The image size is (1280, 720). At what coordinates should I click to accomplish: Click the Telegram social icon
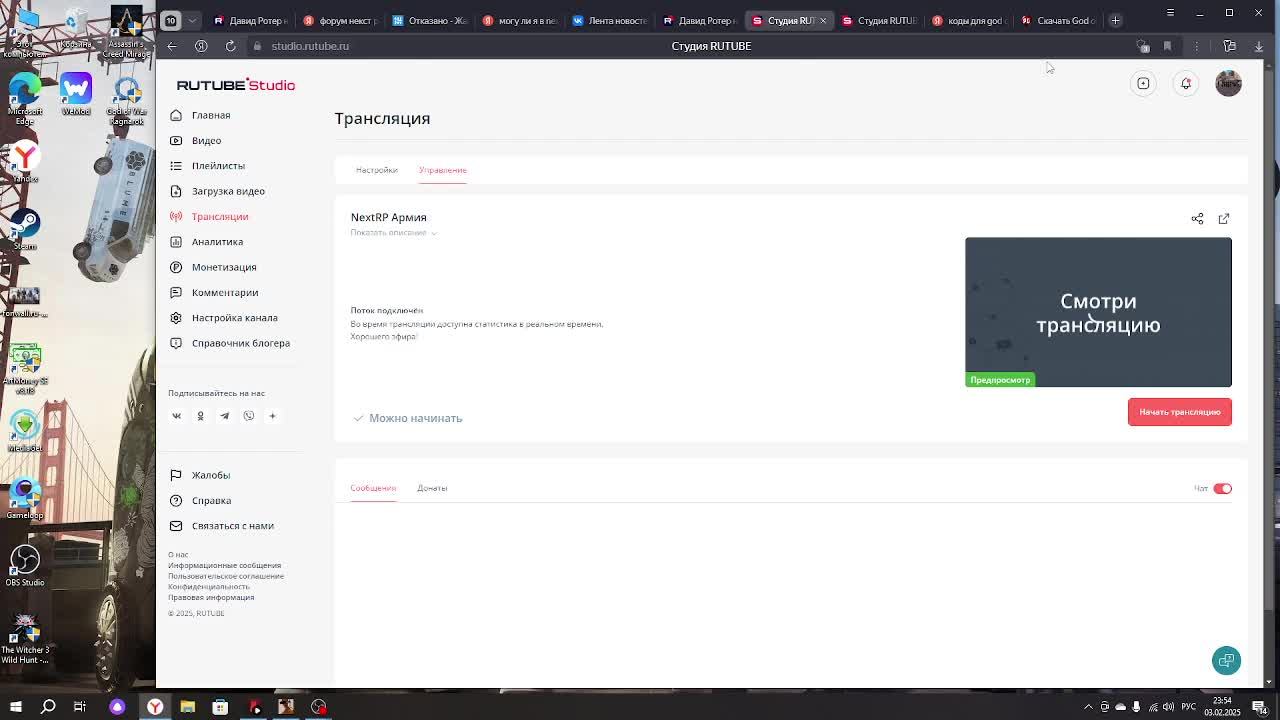(x=224, y=416)
